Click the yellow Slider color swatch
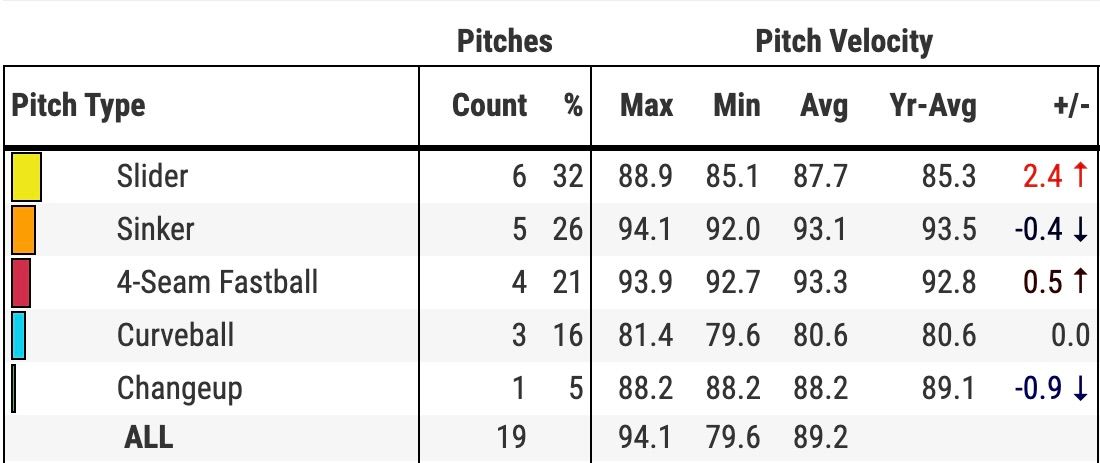 [25, 176]
